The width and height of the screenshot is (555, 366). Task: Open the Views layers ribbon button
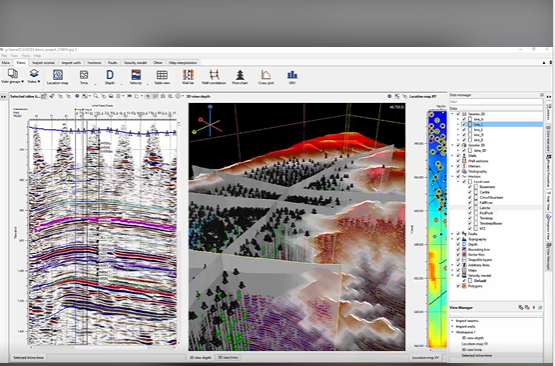[x=34, y=76]
